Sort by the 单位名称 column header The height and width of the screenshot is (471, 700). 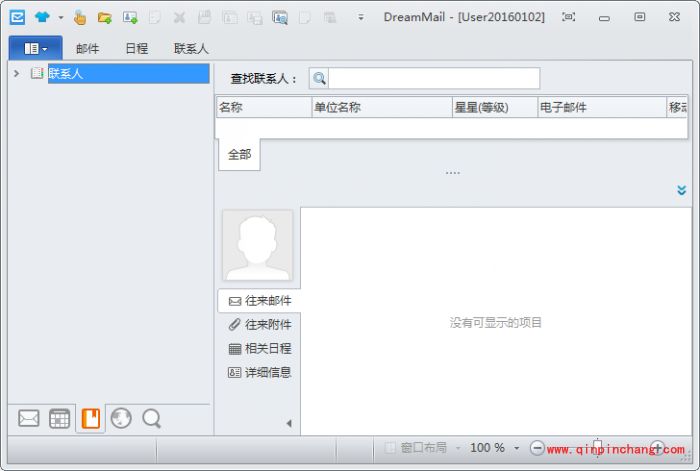(382, 107)
